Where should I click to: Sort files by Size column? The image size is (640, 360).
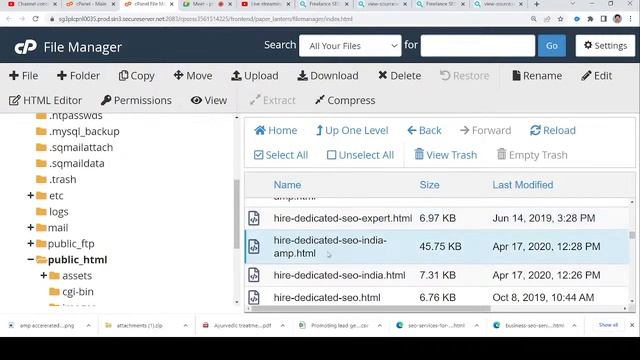[429, 185]
